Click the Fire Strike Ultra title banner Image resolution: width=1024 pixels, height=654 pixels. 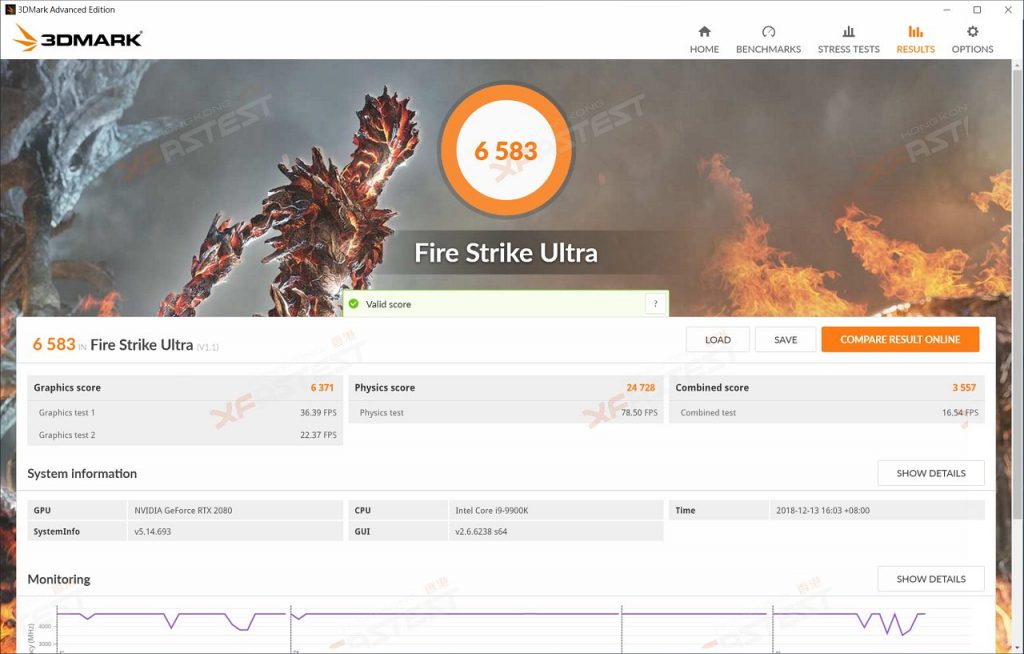click(x=506, y=253)
